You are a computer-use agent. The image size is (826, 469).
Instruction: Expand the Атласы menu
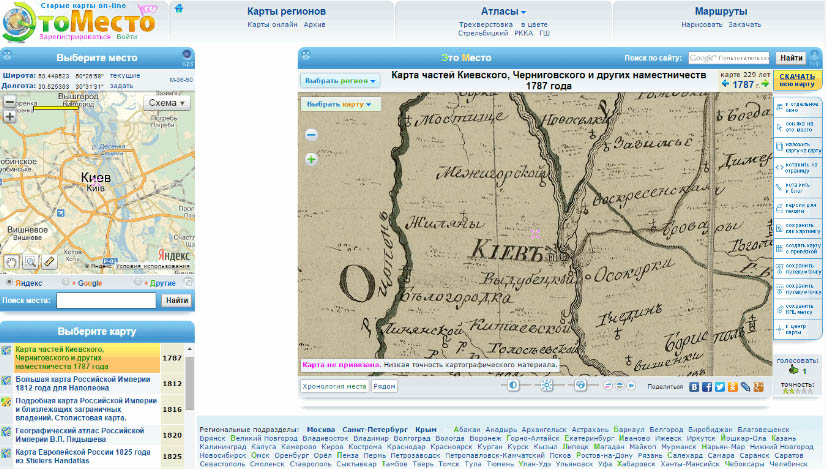pyautogui.click(x=503, y=11)
